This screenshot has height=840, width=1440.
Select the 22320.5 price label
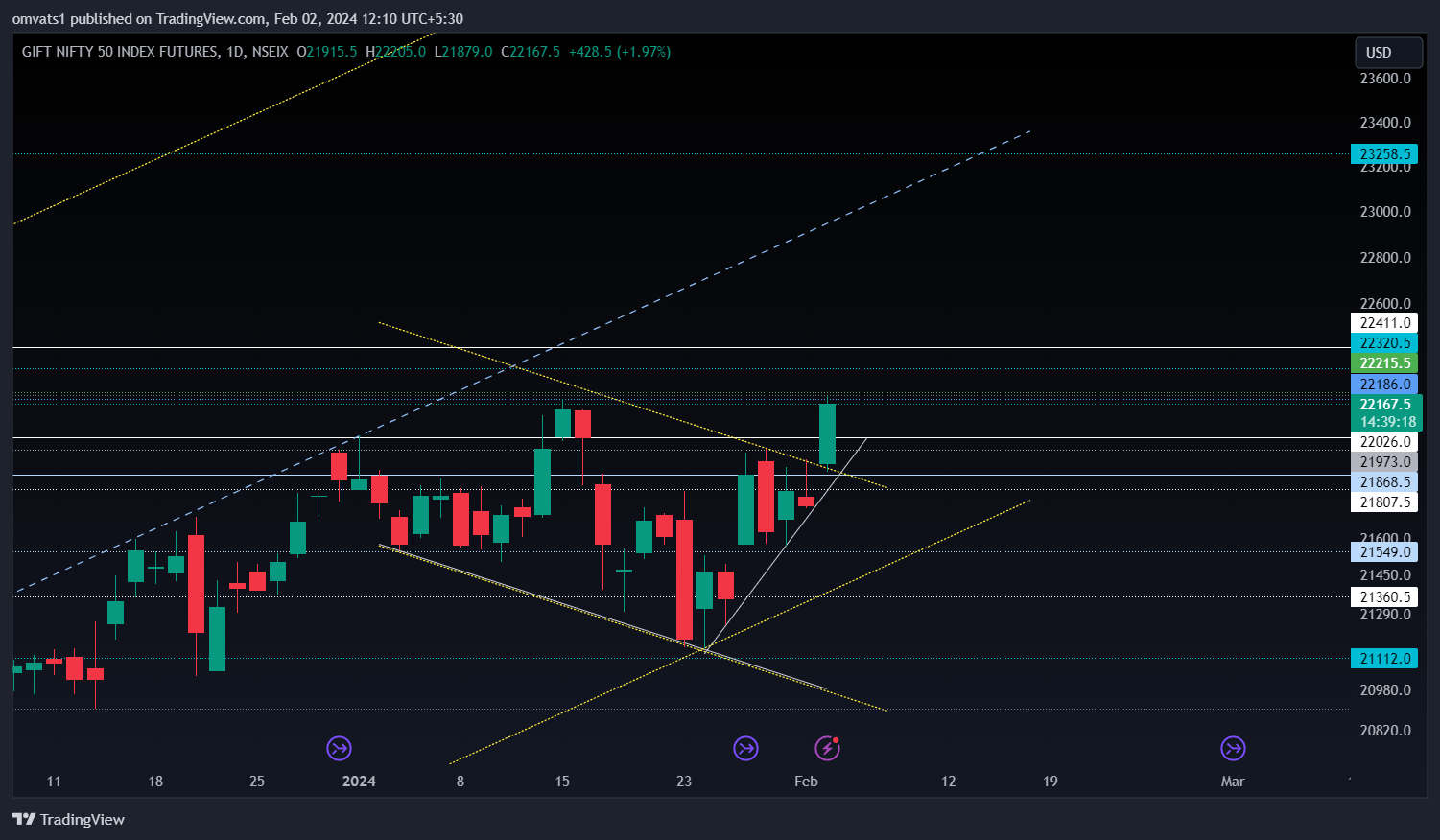[x=1384, y=343]
